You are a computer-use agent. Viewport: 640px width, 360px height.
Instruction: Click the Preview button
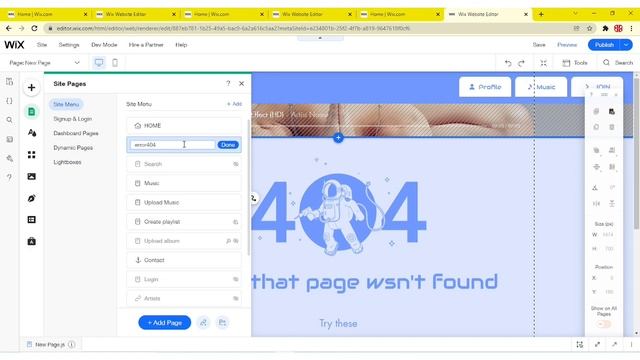click(x=567, y=45)
